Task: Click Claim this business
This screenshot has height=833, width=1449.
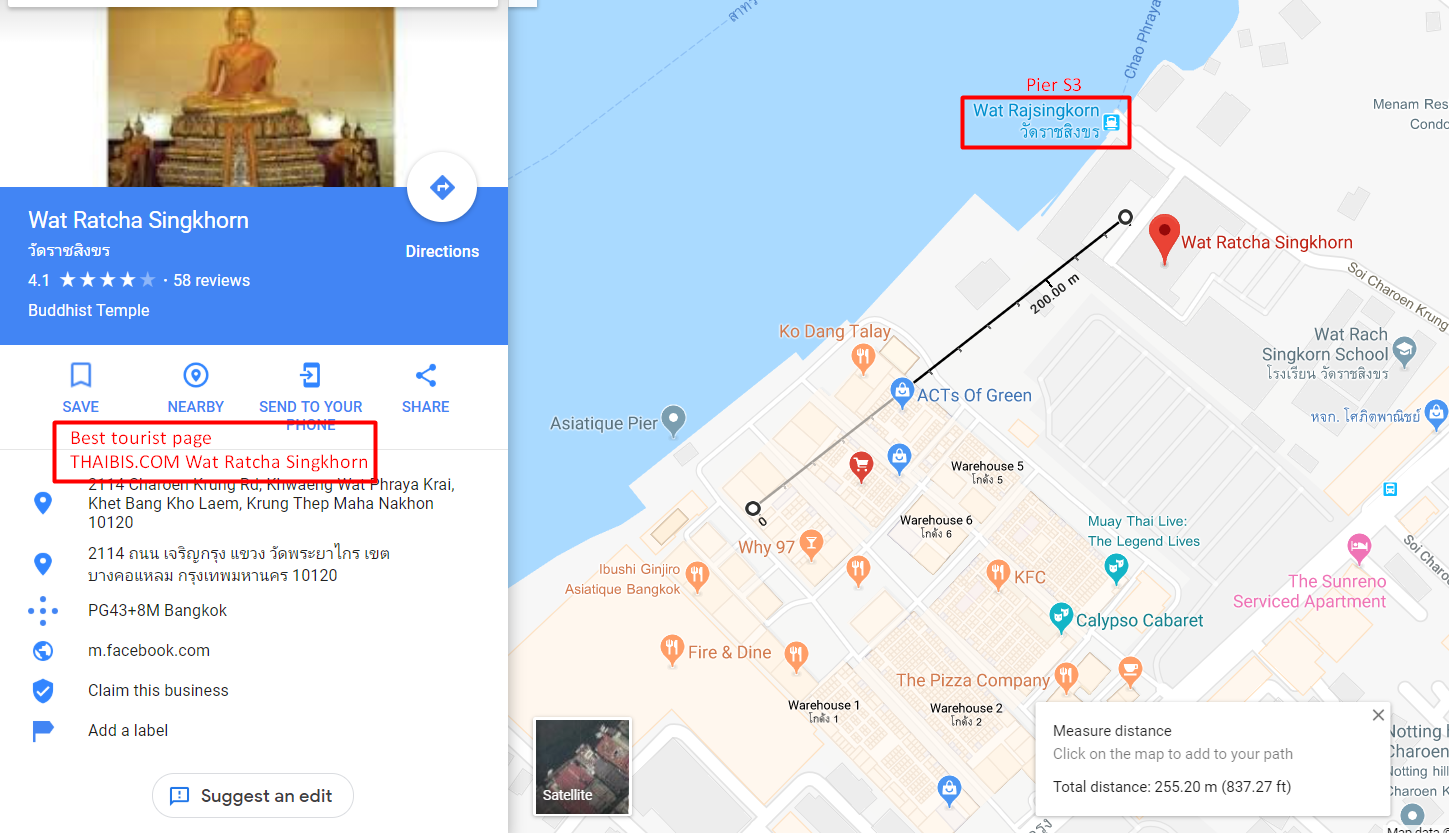Action: pyautogui.click(x=158, y=690)
